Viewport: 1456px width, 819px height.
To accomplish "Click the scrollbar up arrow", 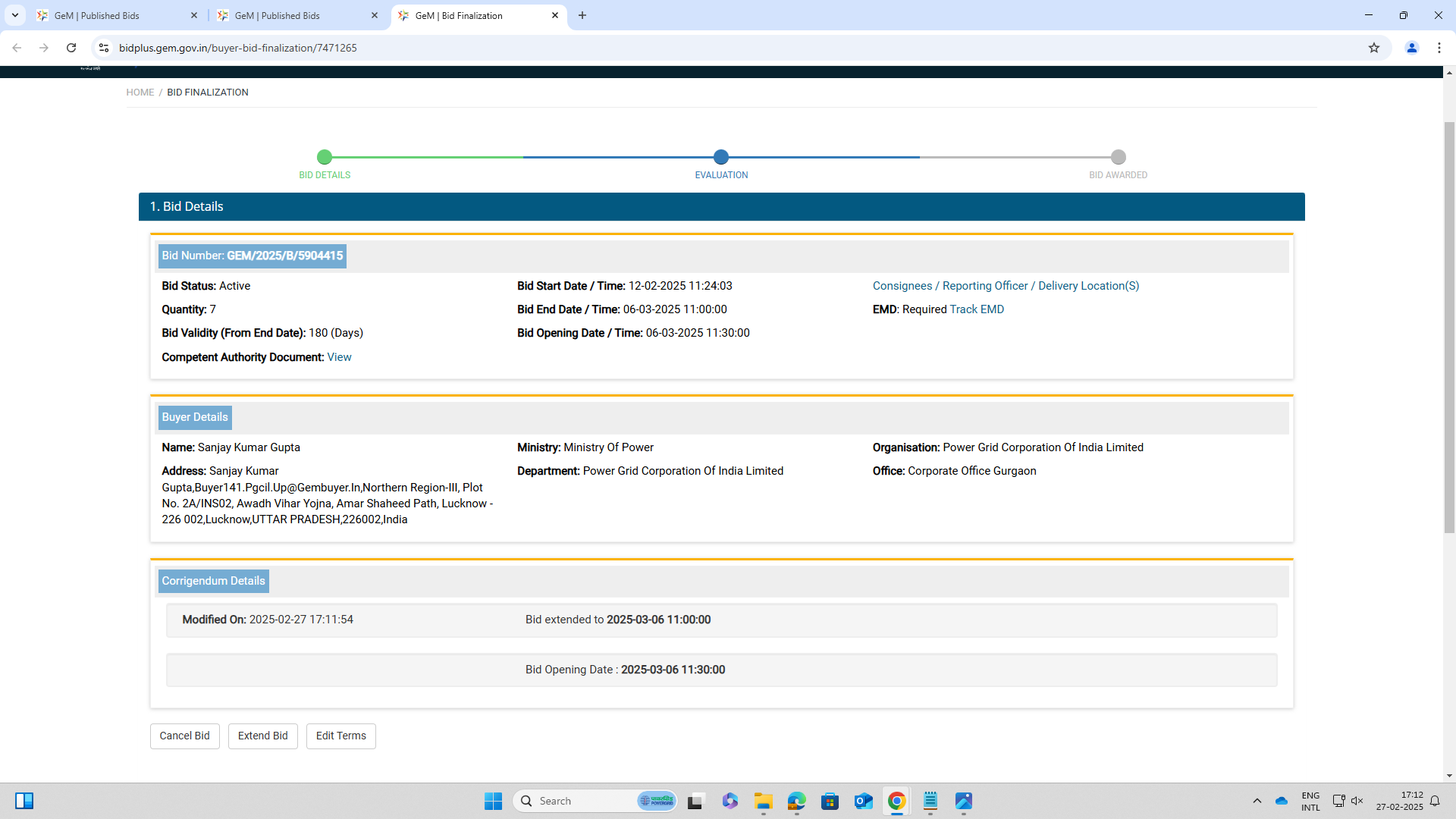I will point(1449,73).
